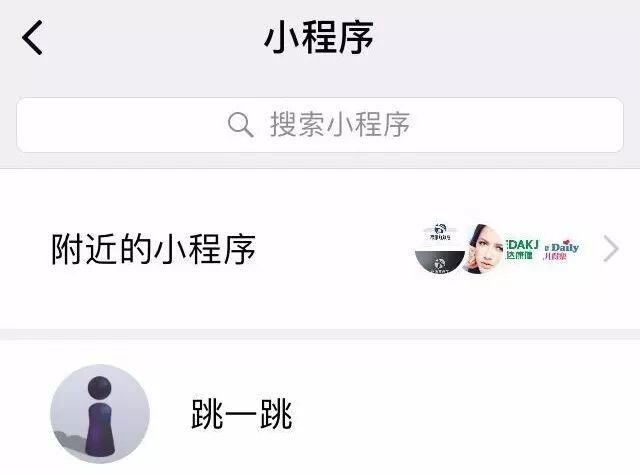640x474 pixels.
Task: Open the 跳一跳 round game icon
Action: [x=100, y=414]
